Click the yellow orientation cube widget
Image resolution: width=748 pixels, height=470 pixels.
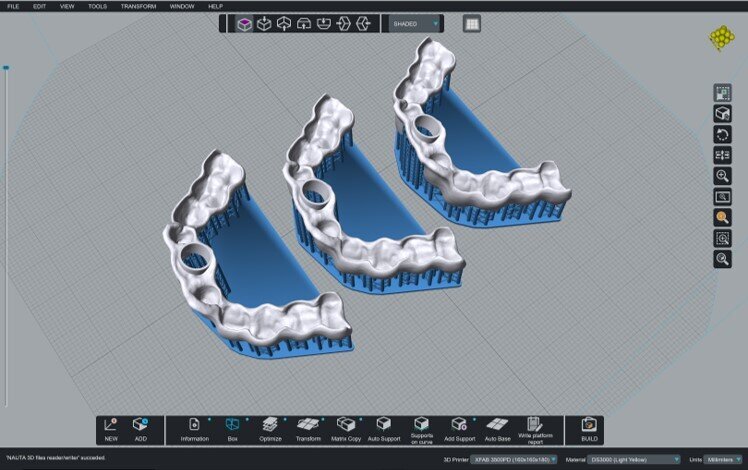coord(722,38)
